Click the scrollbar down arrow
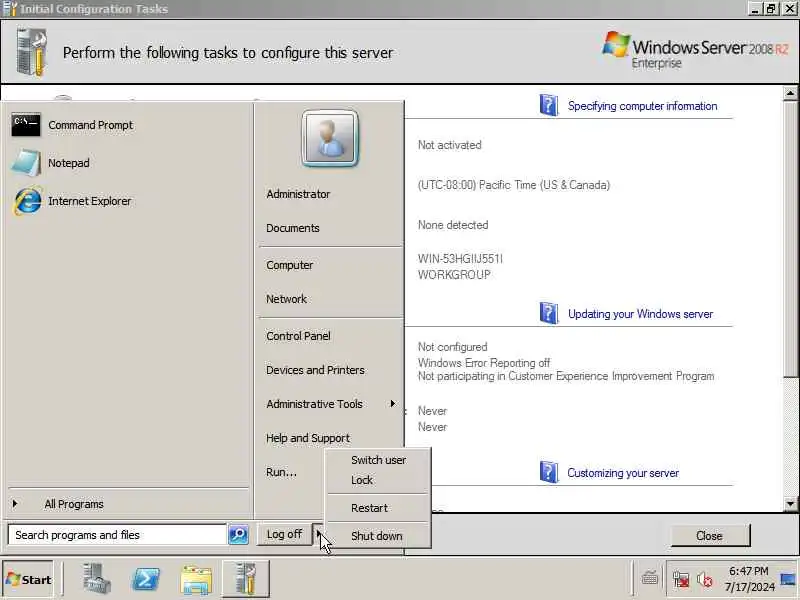The width and height of the screenshot is (800, 600). click(x=790, y=504)
